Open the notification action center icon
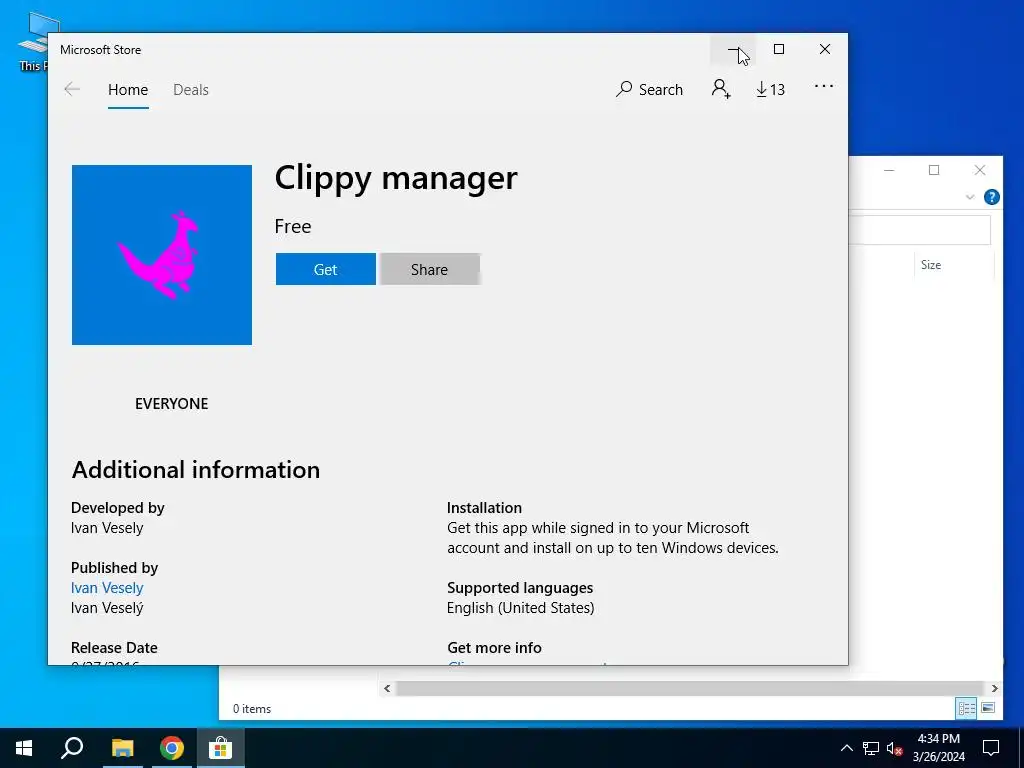 pyautogui.click(x=991, y=748)
